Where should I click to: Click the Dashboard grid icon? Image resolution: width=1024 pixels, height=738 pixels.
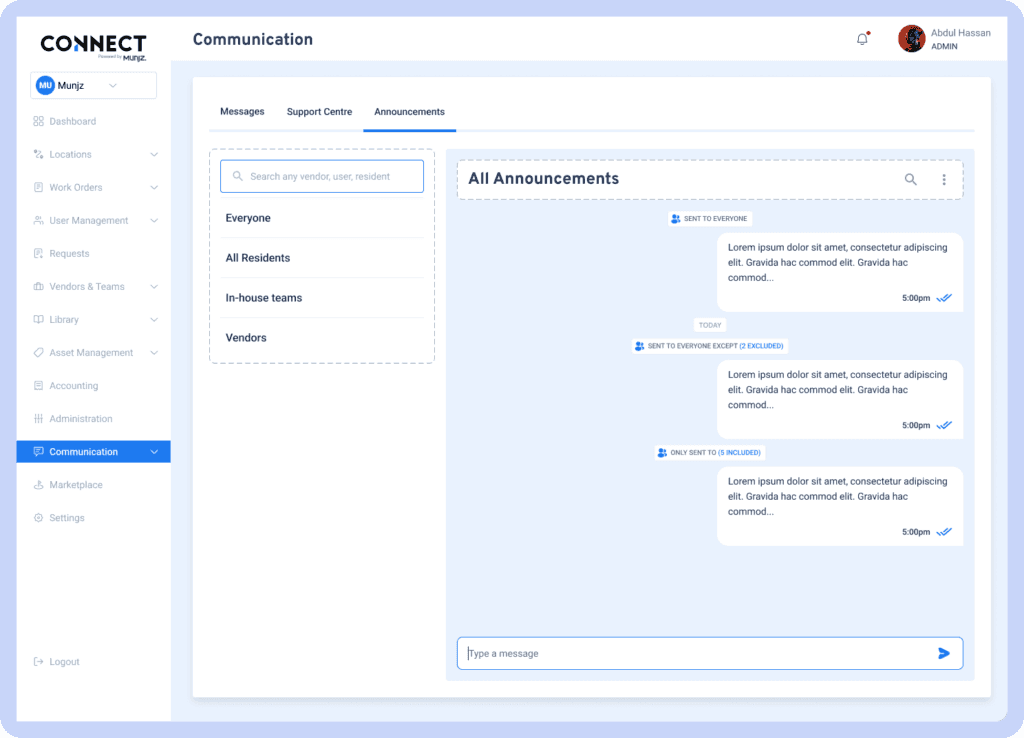tap(38, 121)
